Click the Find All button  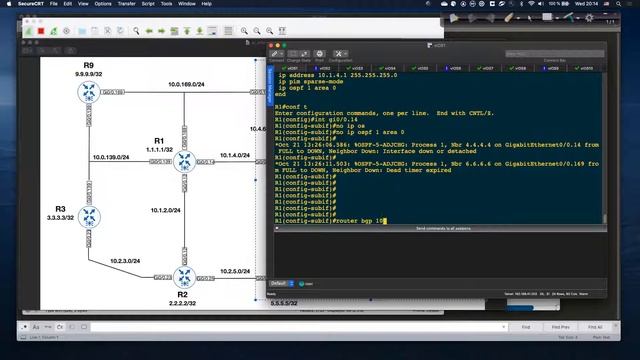coord(595,327)
